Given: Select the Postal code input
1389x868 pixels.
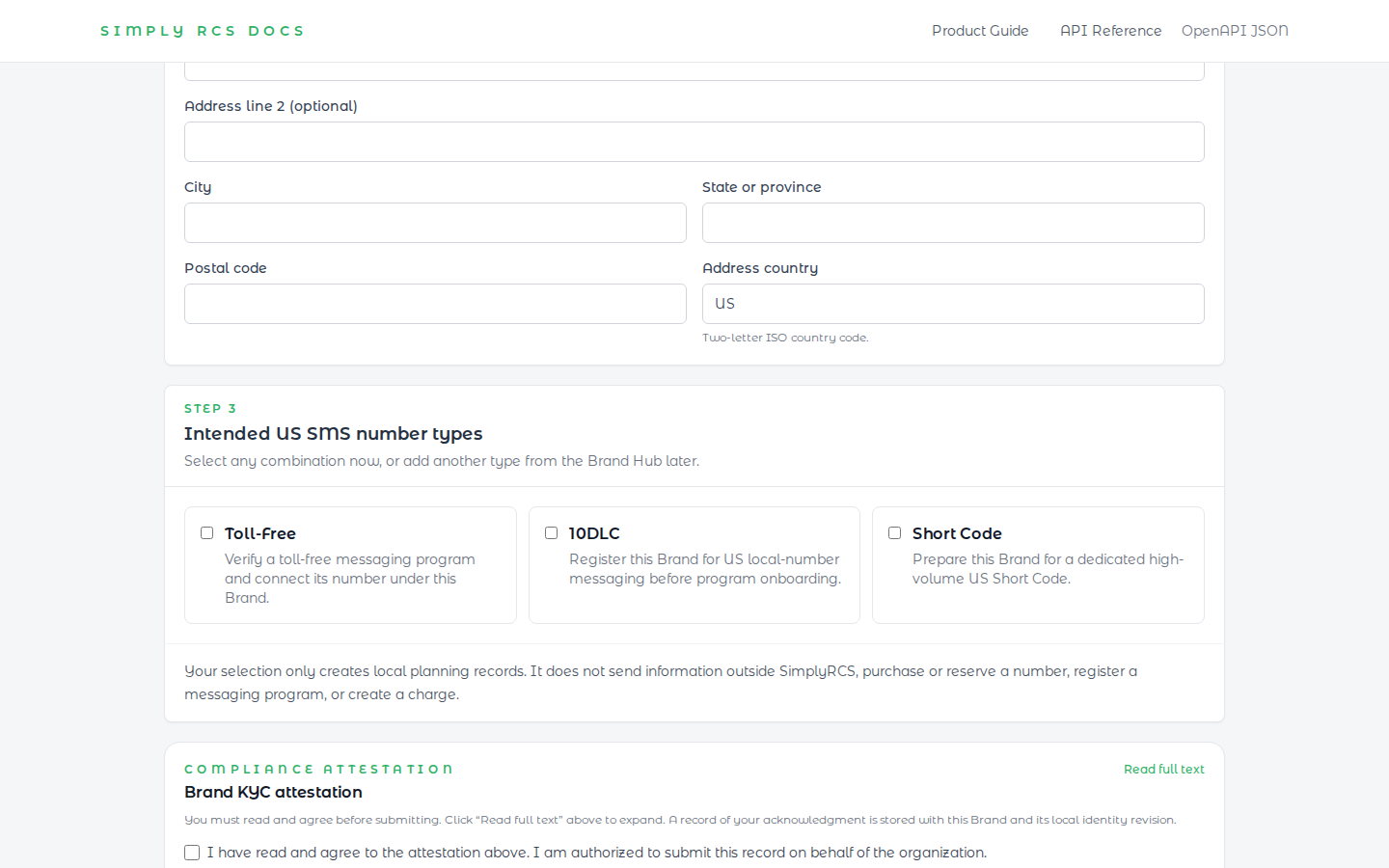Looking at the screenshot, I should tap(435, 304).
